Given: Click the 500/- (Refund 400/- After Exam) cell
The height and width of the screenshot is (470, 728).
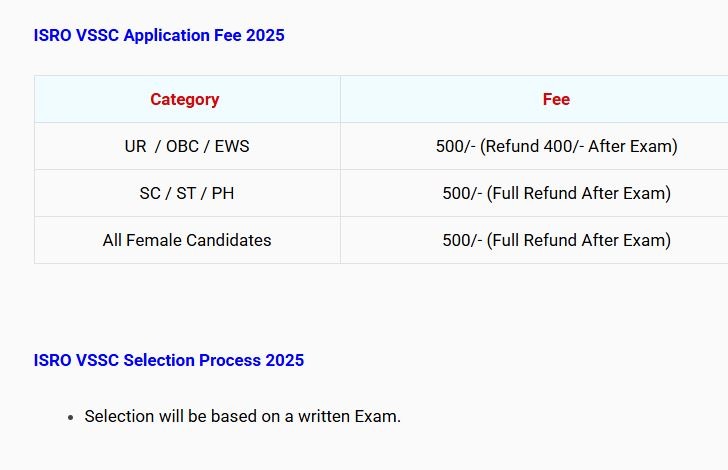Looking at the screenshot, I should [x=534, y=146].
